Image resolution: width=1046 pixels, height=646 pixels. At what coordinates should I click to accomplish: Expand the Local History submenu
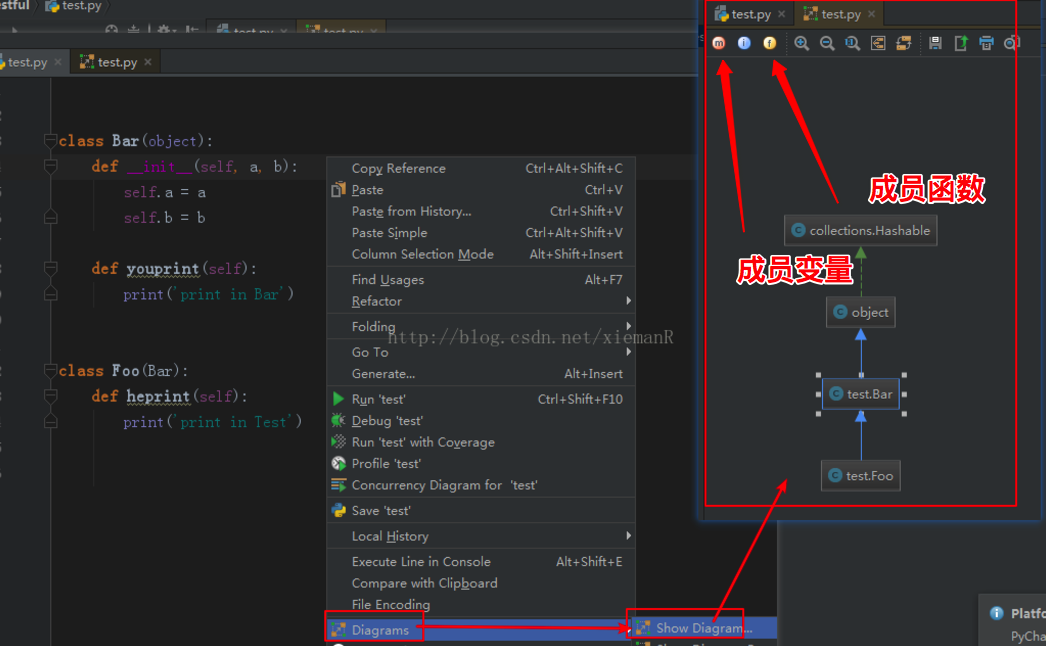[x=390, y=536]
